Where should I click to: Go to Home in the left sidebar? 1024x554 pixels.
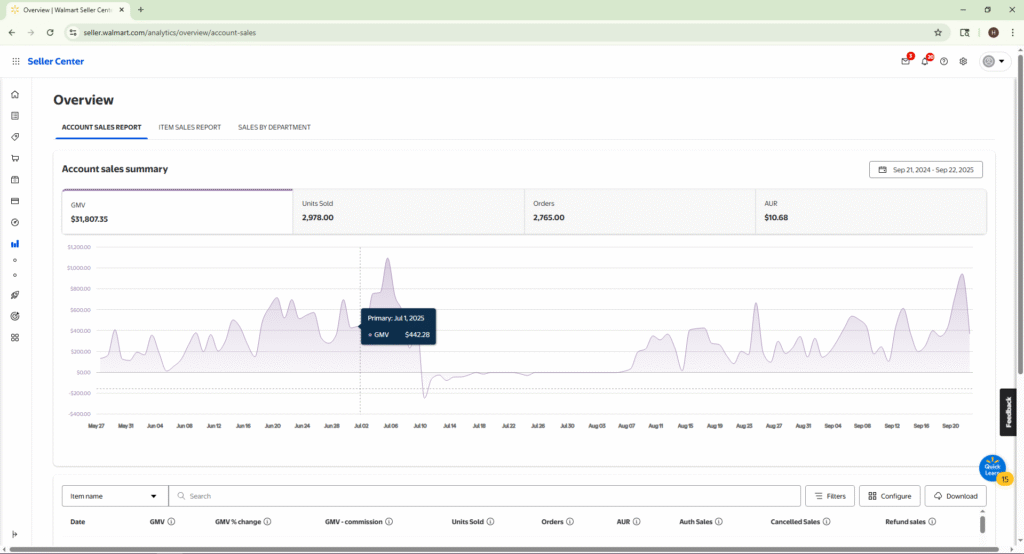click(15, 94)
